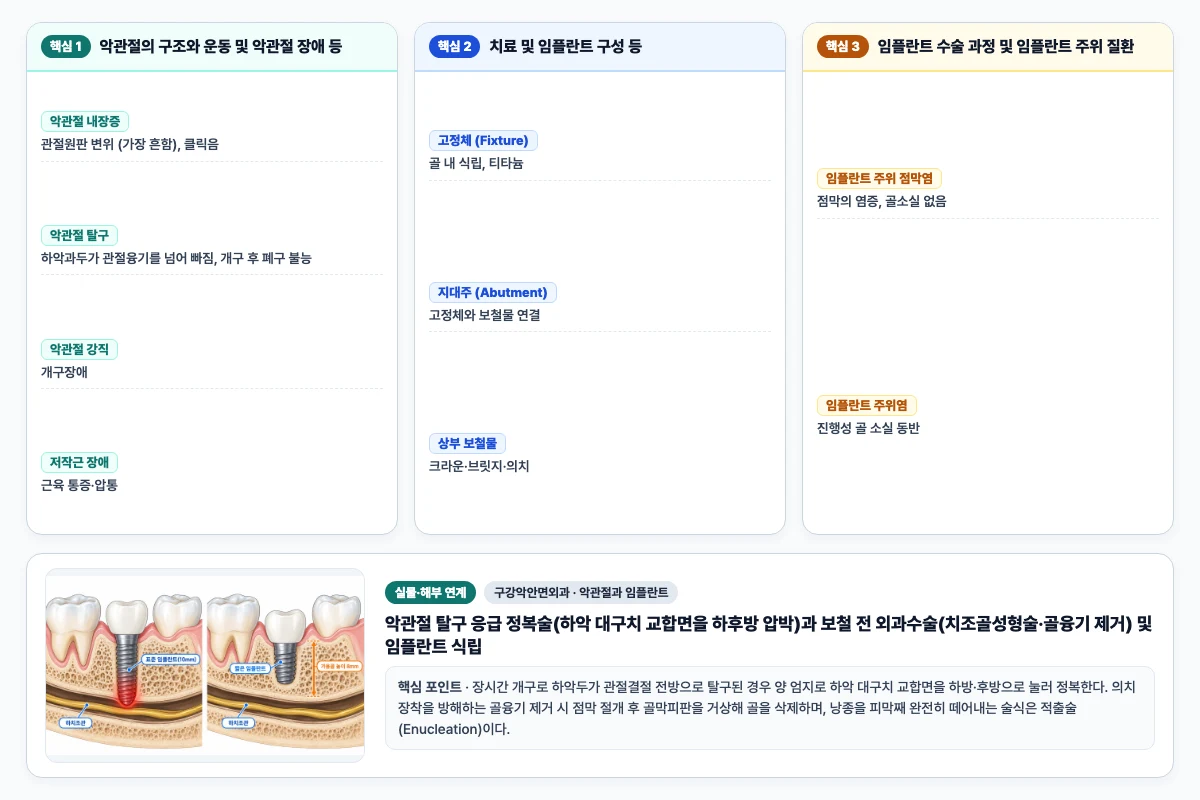Click the 핵심 2 badge
This screenshot has height=800, width=1200.
[x=455, y=46]
